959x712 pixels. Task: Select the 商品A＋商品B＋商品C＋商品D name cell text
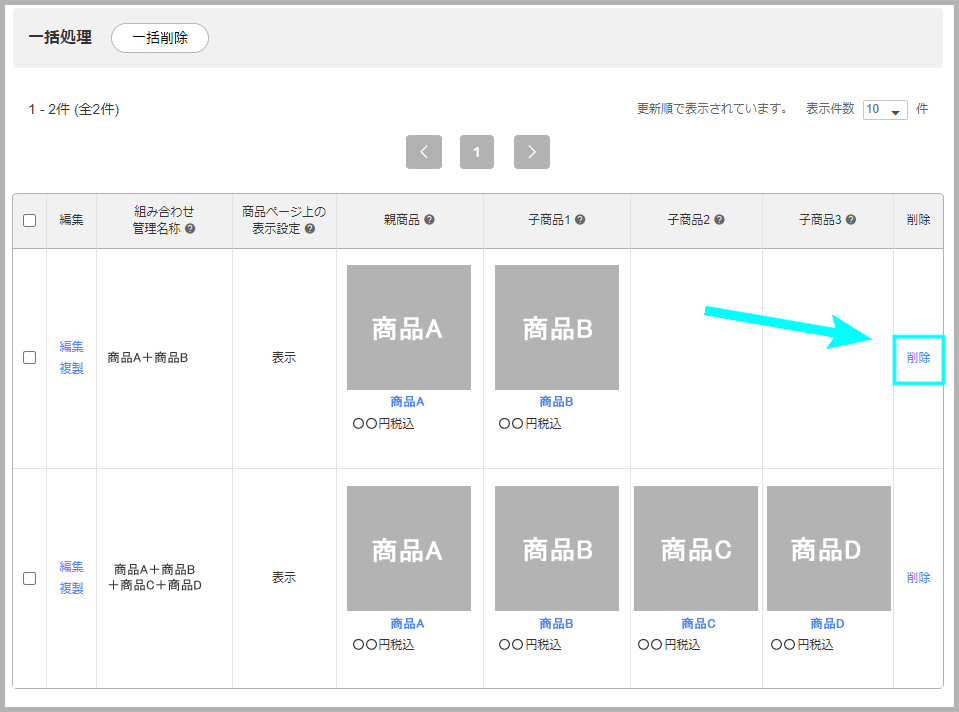click(x=155, y=577)
